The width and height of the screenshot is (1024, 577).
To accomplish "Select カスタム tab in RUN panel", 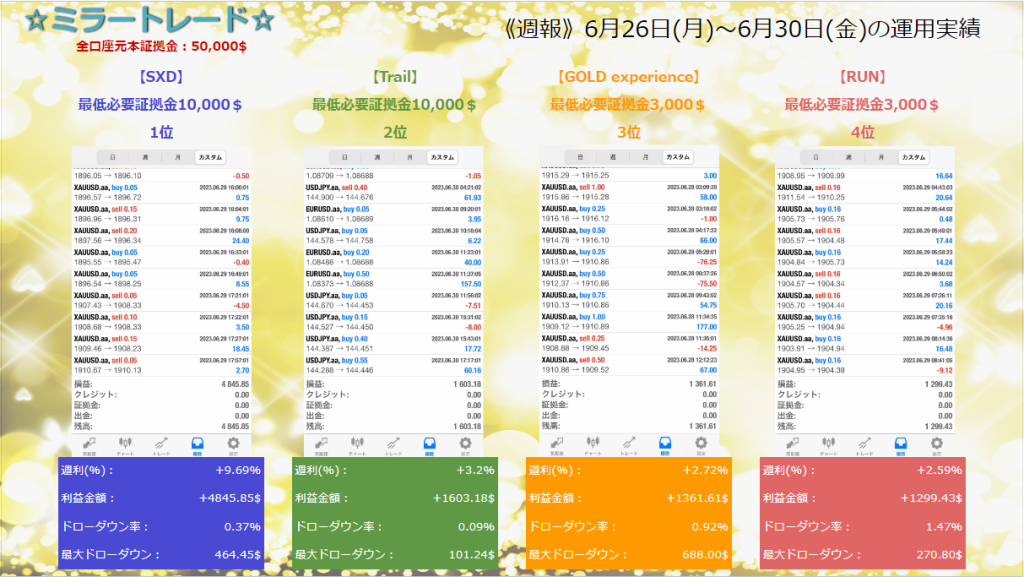I will (x=913, y=157).
